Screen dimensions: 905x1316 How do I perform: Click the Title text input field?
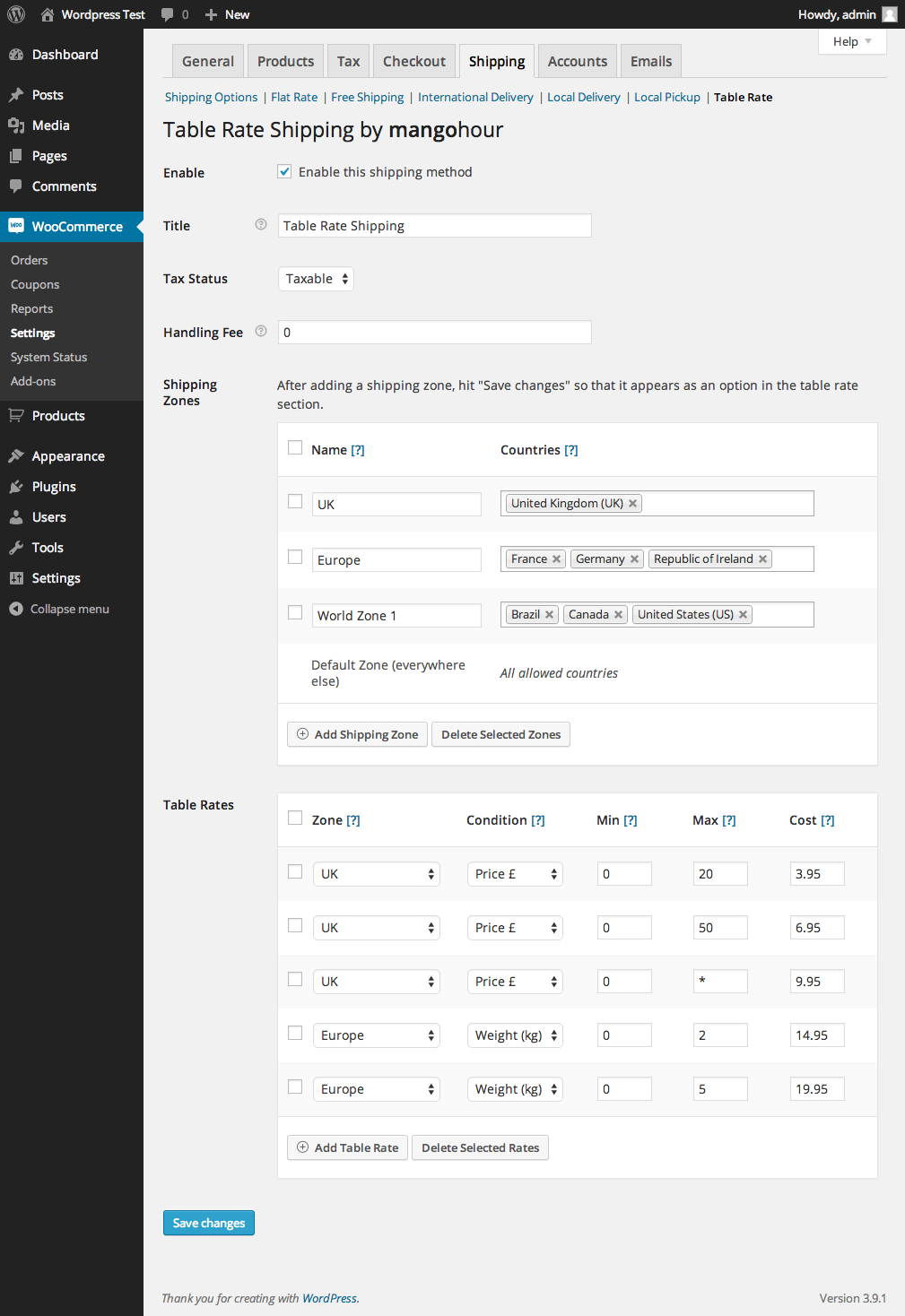pyautogui.click(x=434, y=226)
